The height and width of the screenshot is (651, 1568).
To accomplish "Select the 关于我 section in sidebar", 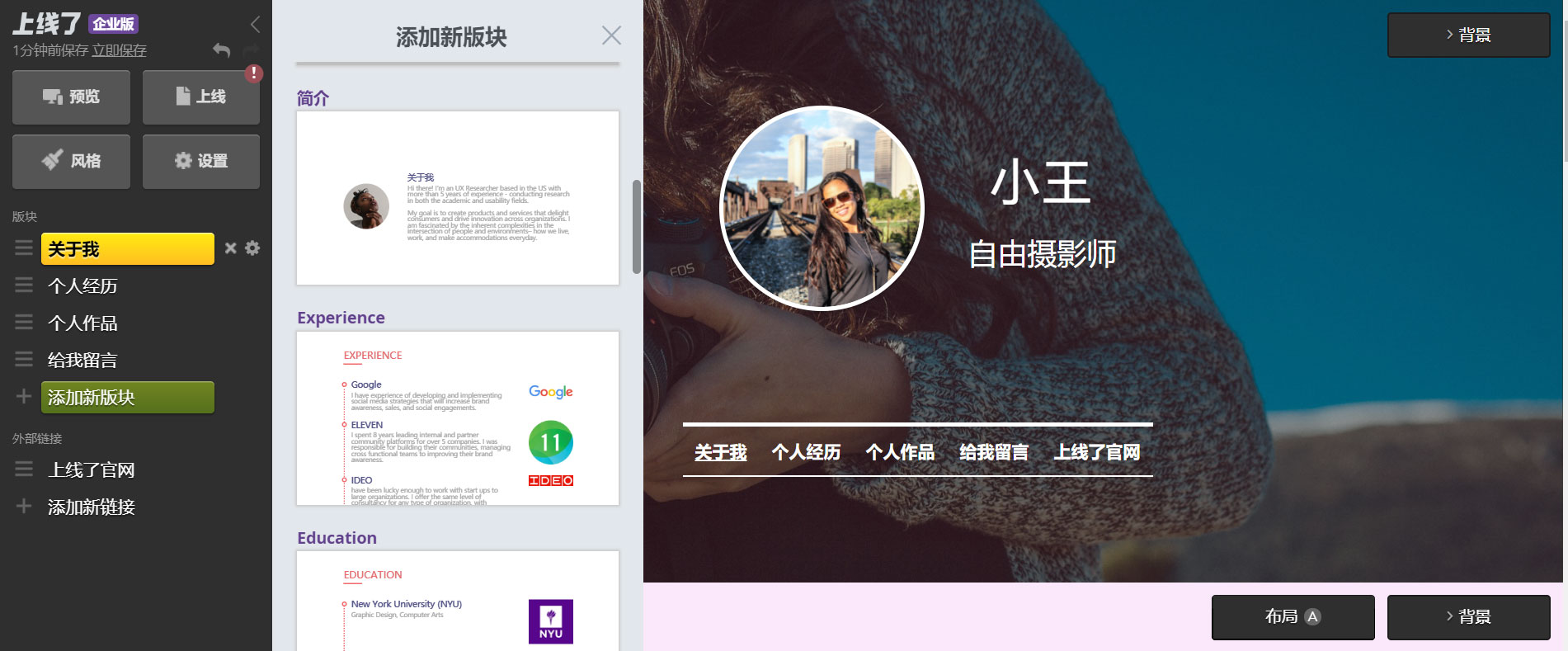I will tap(128, 248).
